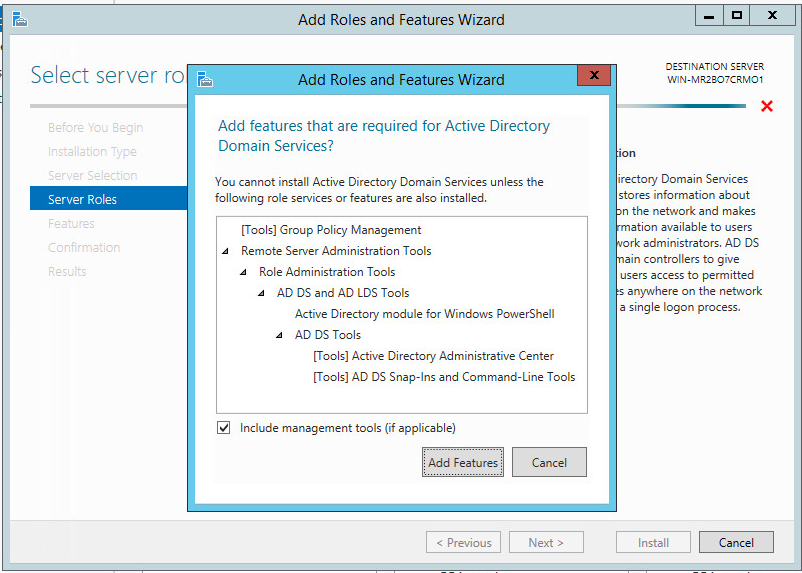Cancel the required features dialog
Viewport: 802px width, 573px height.
point(549,463)
